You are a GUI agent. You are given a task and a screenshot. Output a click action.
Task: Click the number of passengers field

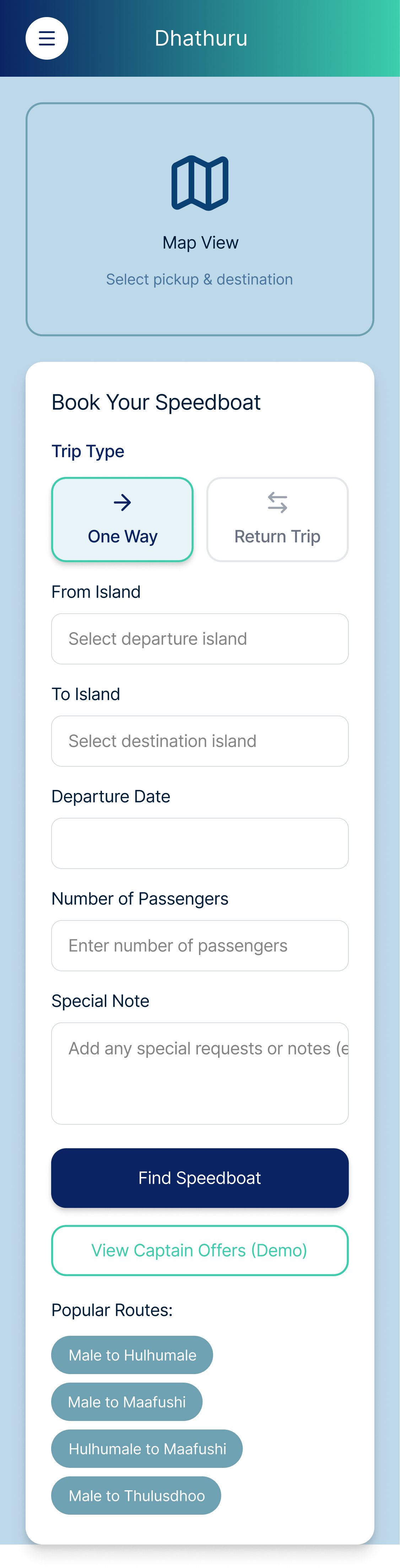(200, 945)
